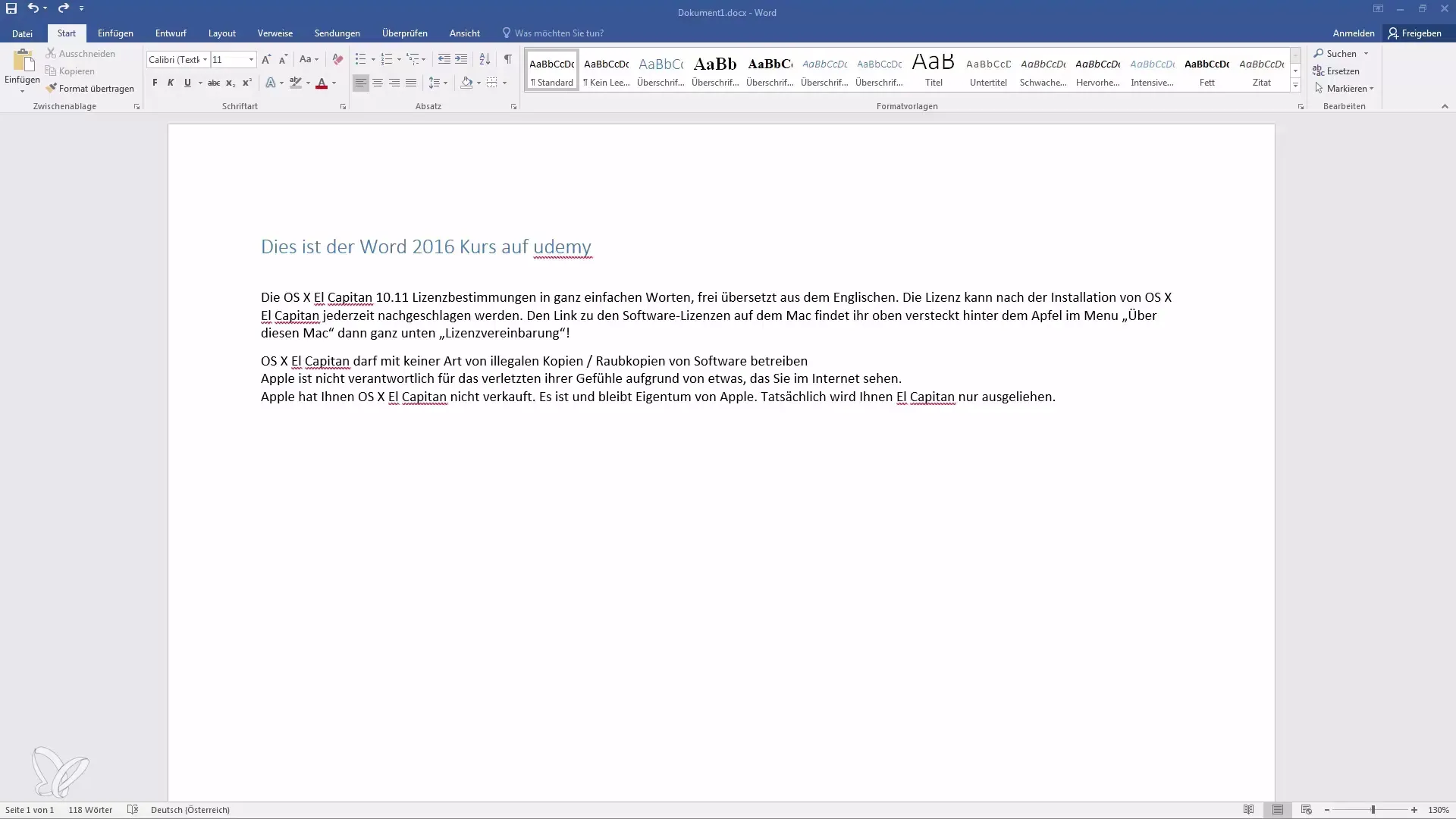Image resolution: width=1456 pixels, height=819 pixels.
Task: Toggle italic (K) formatting
Action: (171, 83)
